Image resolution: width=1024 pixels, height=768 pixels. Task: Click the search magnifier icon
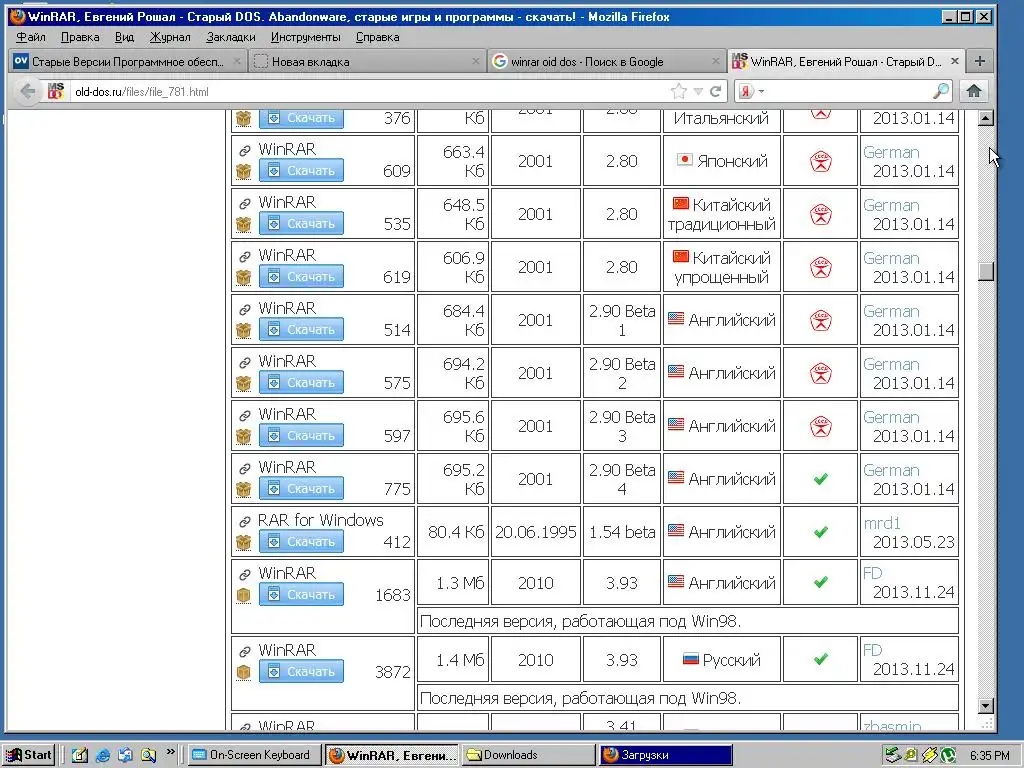[x=940, y=91]
